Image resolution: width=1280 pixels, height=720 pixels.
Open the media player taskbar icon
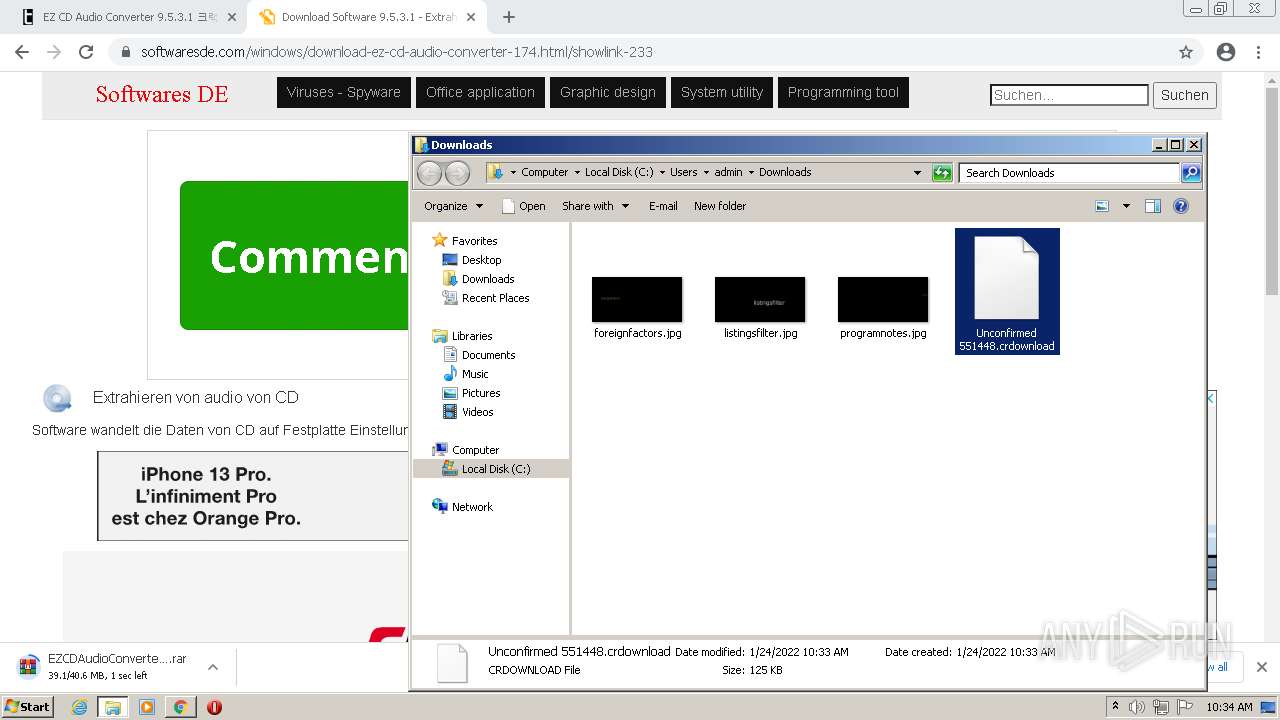[147, 707]
